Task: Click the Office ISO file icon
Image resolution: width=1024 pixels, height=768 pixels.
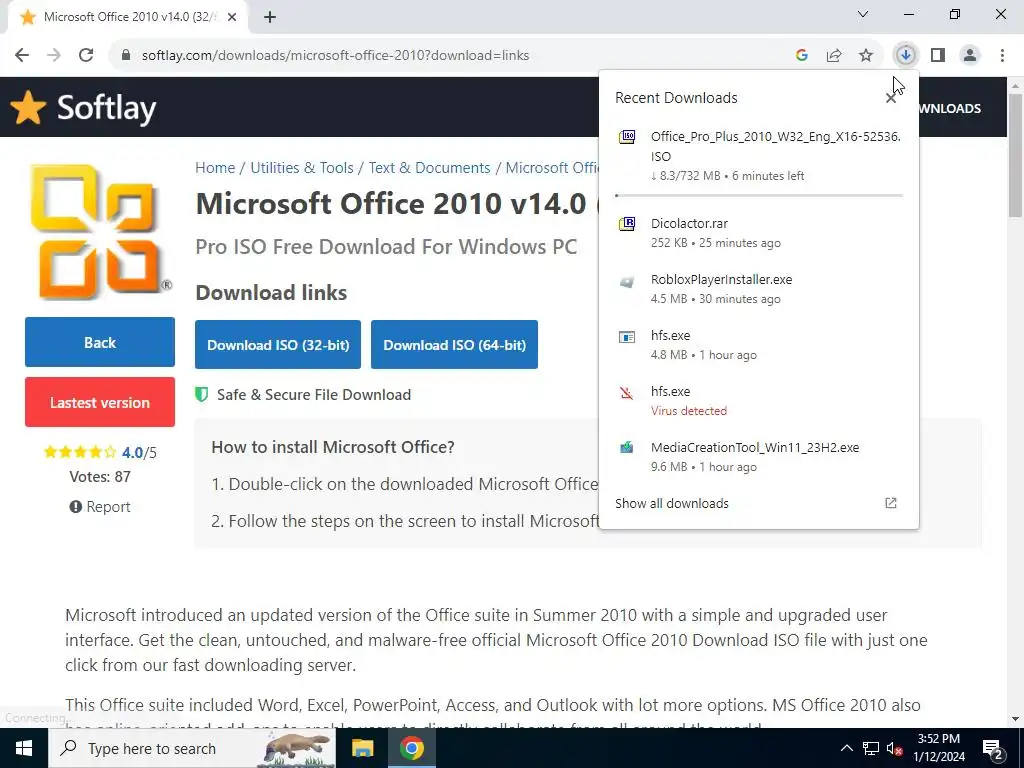Action: point(627,137)
